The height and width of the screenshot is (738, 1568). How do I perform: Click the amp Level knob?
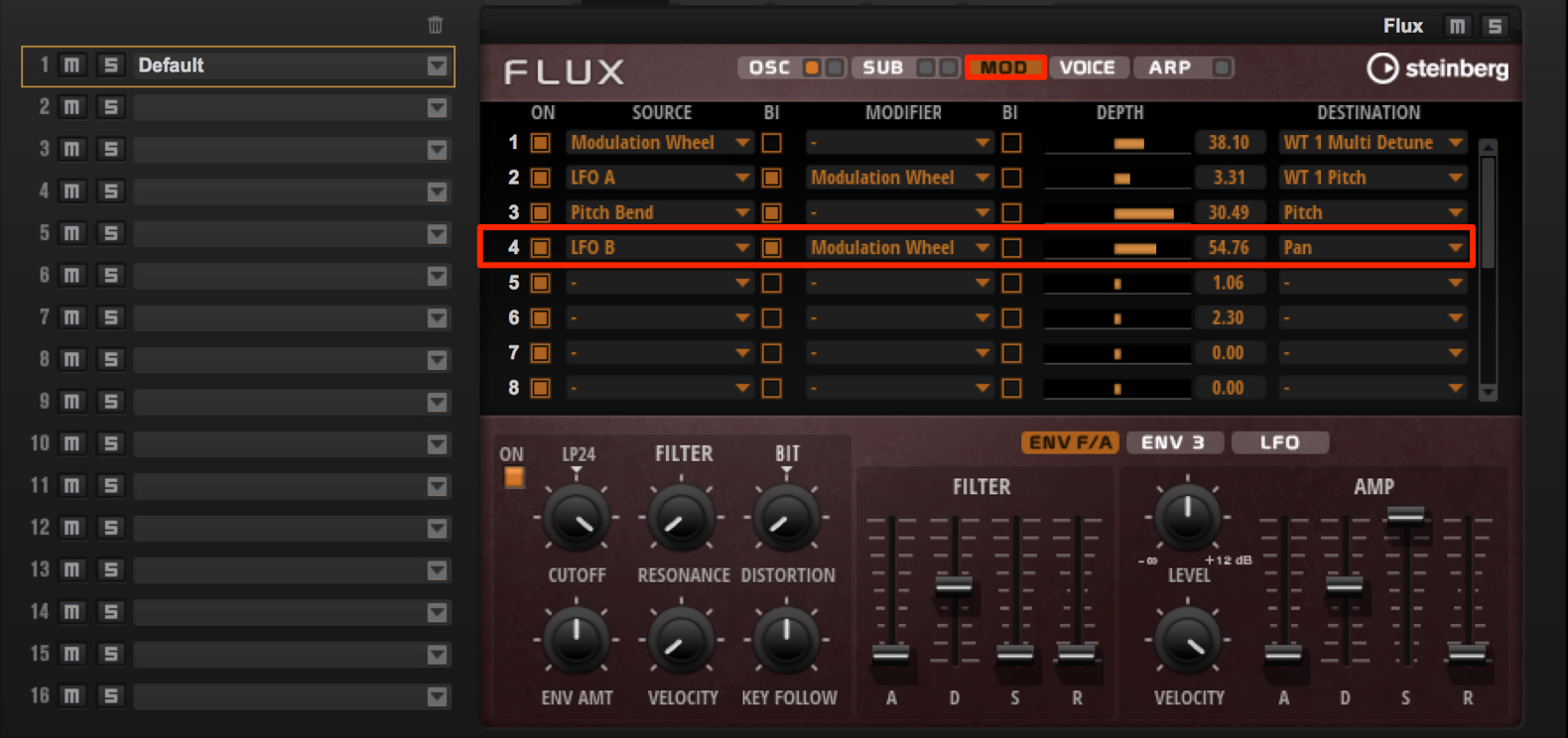[1187, 517]
